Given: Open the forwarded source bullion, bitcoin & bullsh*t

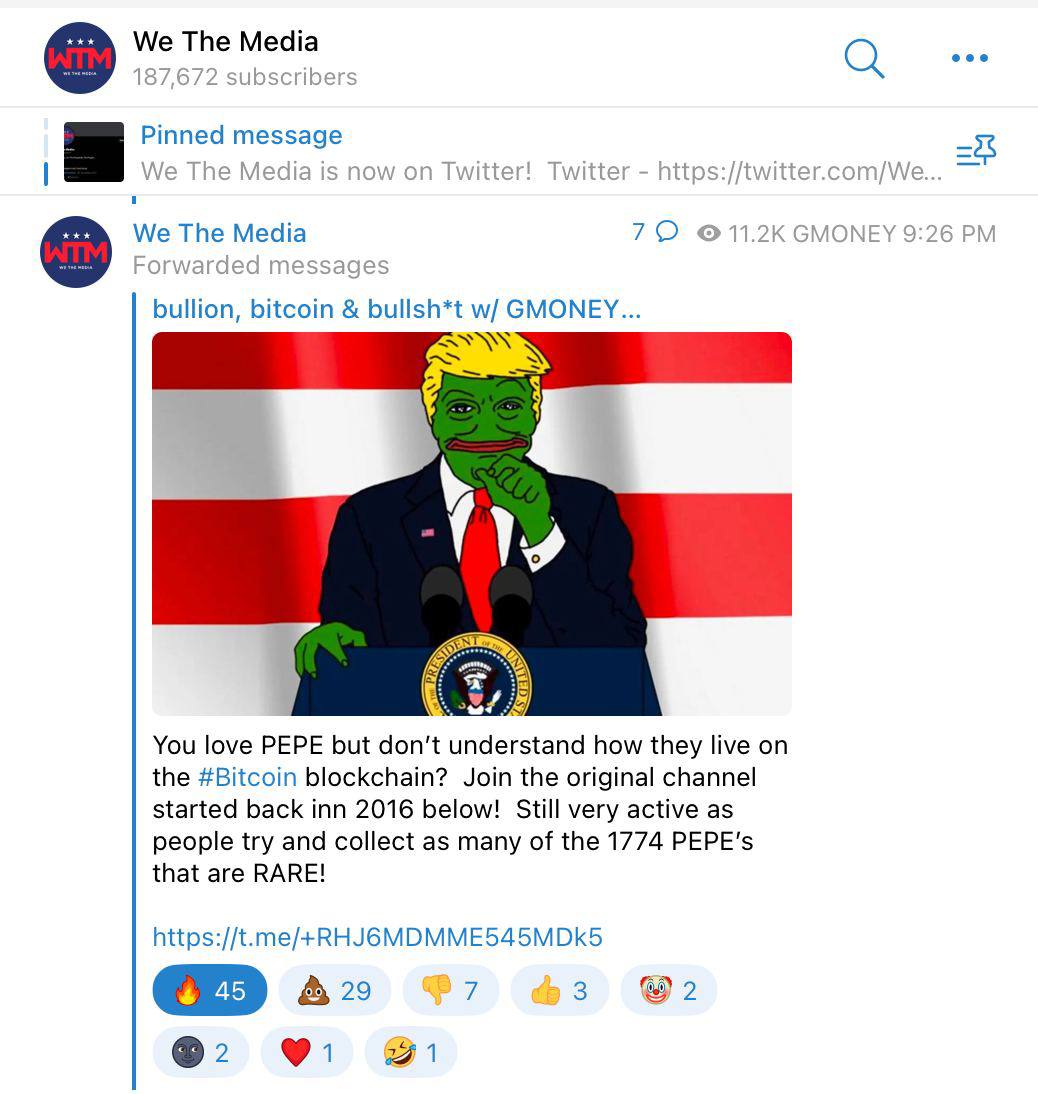Looking at the screenshot, I should point(396,309).
